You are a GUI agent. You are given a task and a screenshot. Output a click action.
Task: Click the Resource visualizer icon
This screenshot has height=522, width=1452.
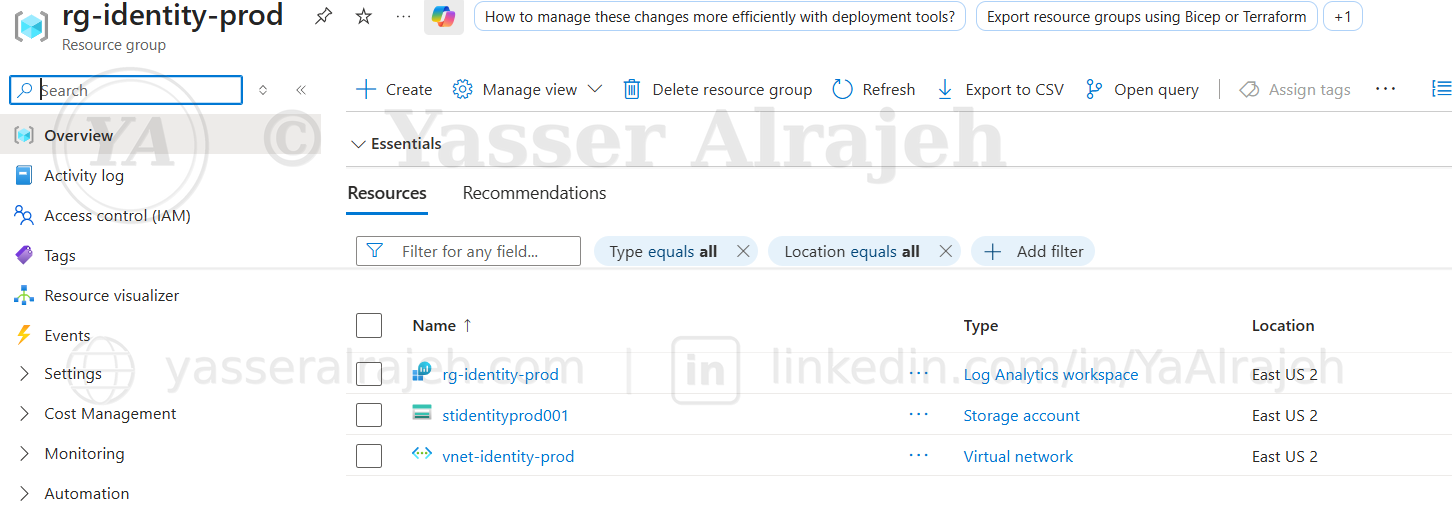(x=24, y=295)
